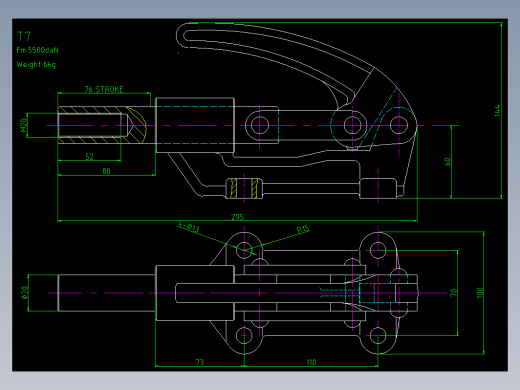Select the R15 radius callout
The image size is (520, 390).
[303, 229]
